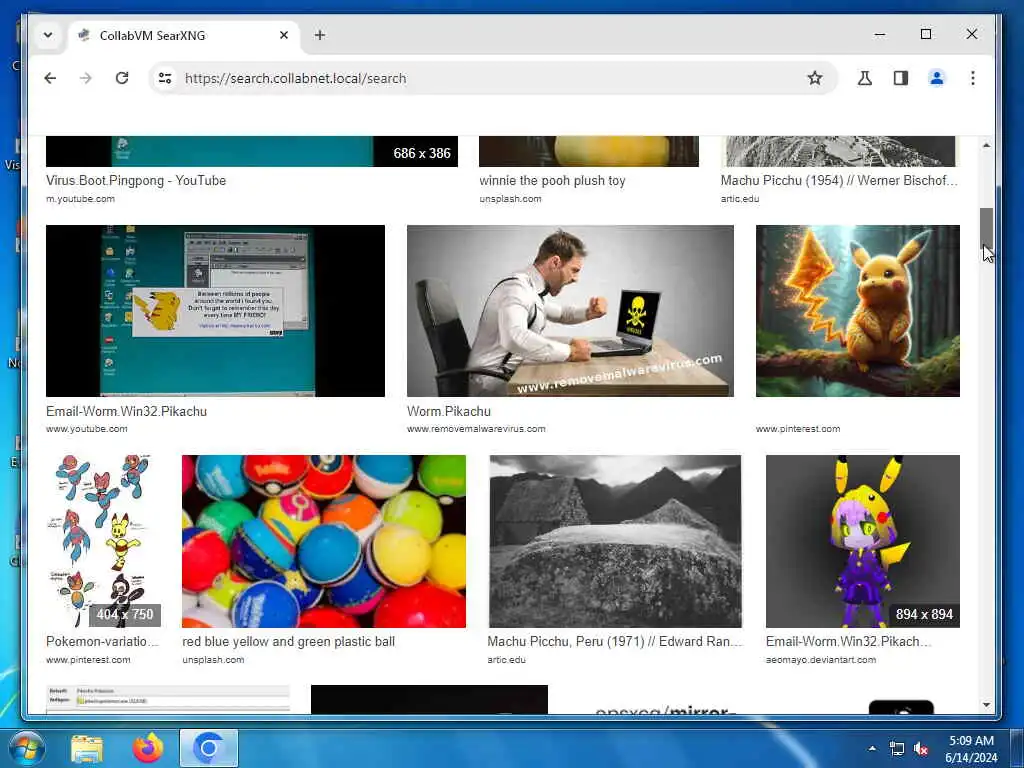
Task: Click the Email-Worm.Win32.Pikachu desktop screenshot thumbnail
Action: tap(215, 311)
